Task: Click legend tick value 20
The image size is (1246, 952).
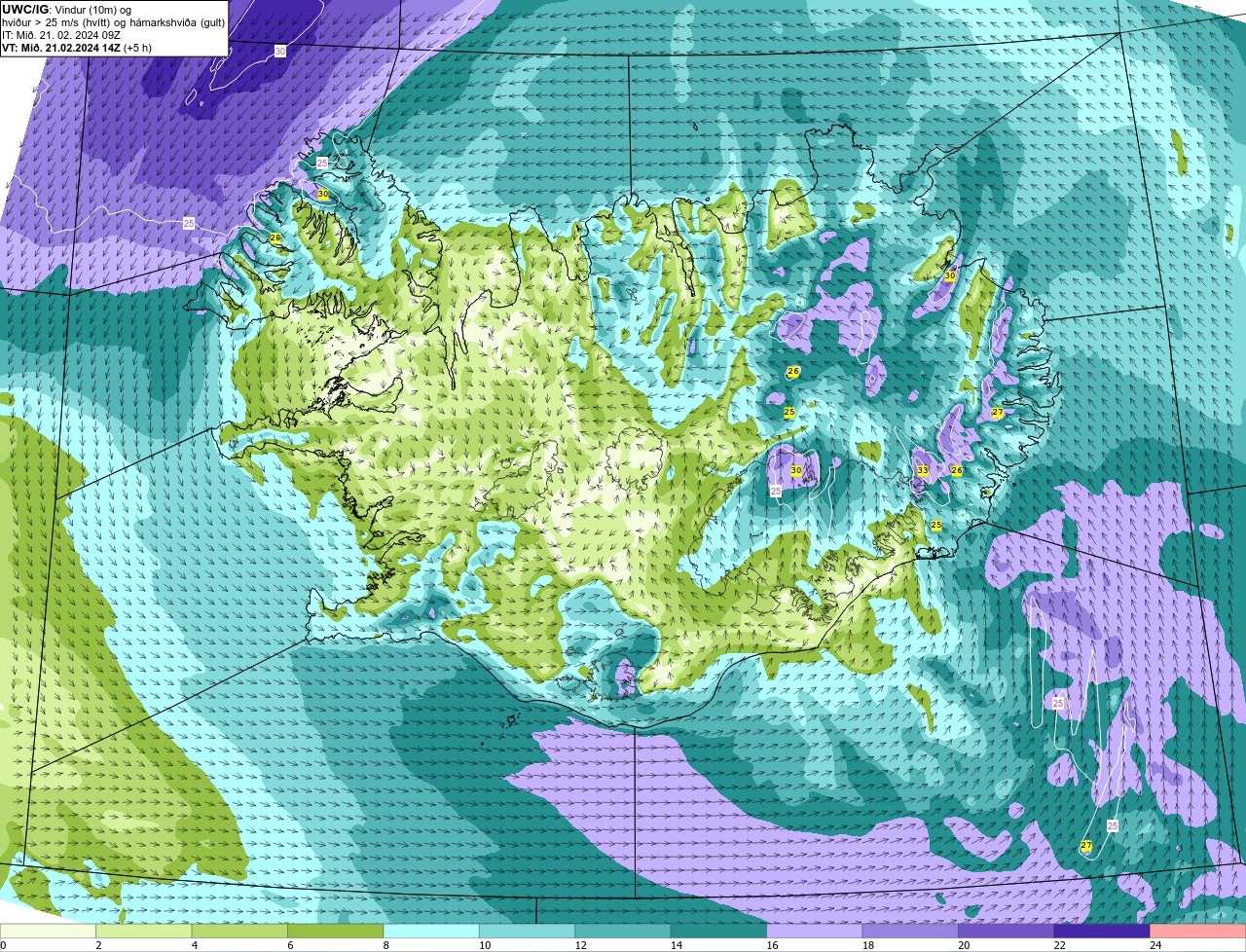Action: 964,945
